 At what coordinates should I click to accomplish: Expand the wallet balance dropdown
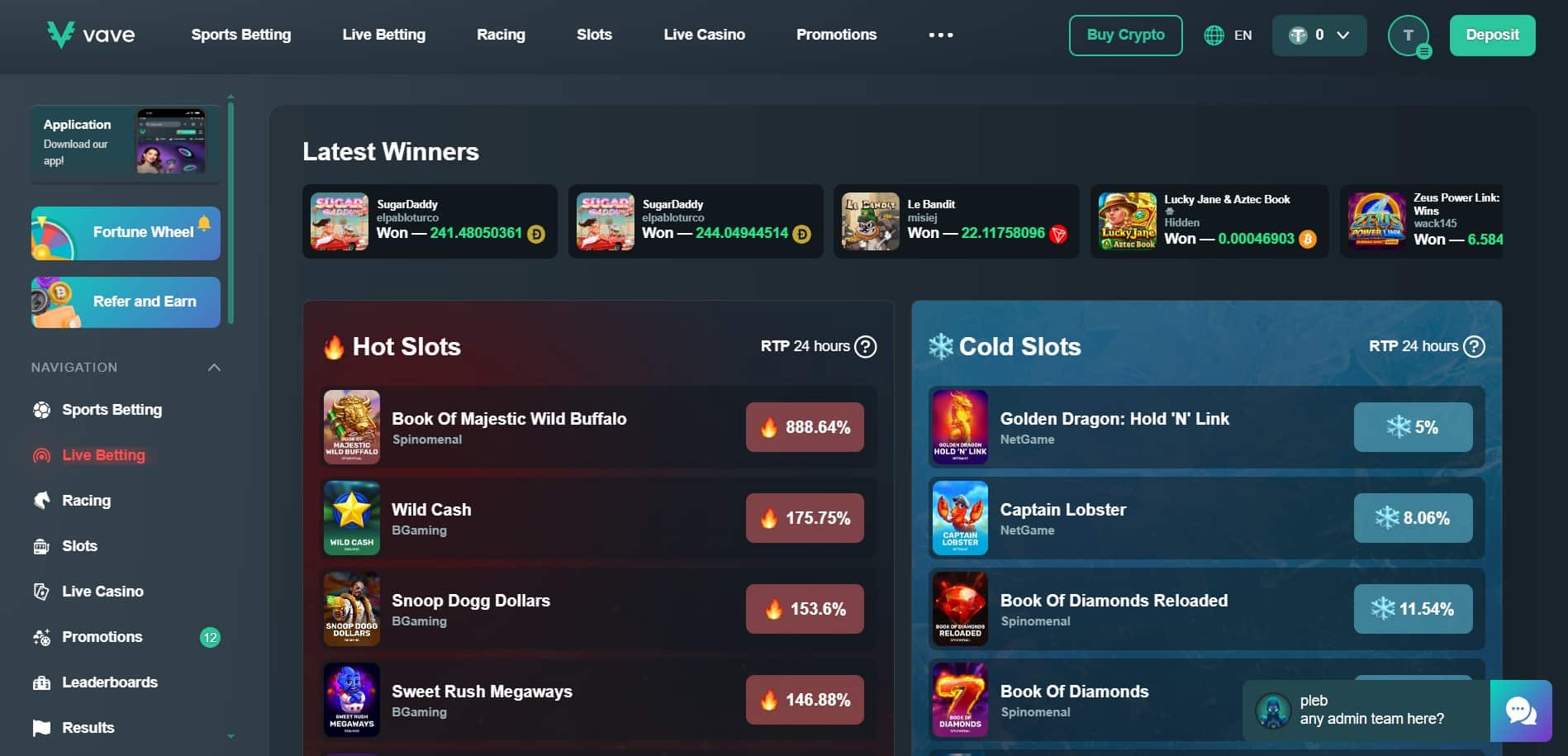[x=1319, y=36]
